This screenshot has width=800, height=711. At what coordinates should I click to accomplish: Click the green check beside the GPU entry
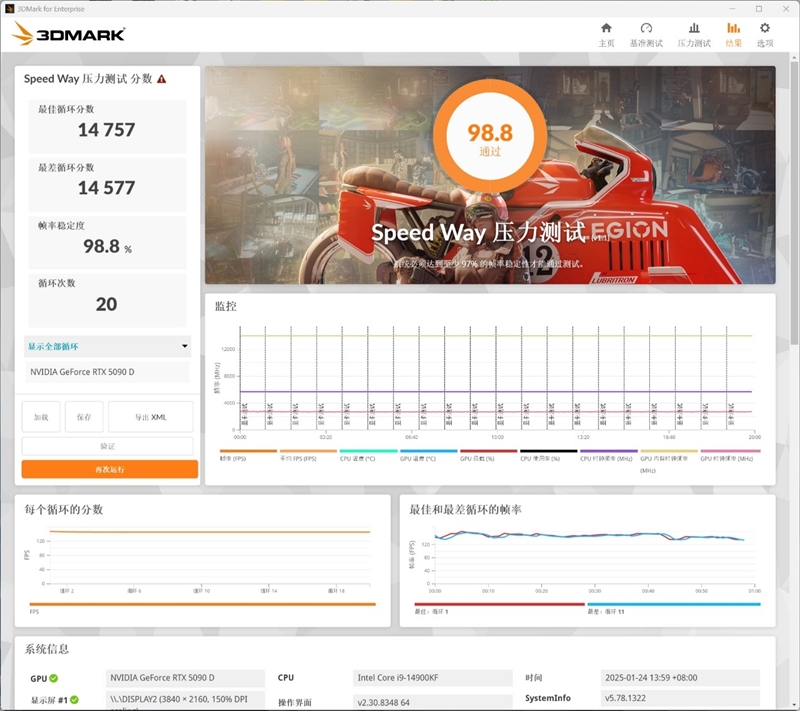point(54,676)
